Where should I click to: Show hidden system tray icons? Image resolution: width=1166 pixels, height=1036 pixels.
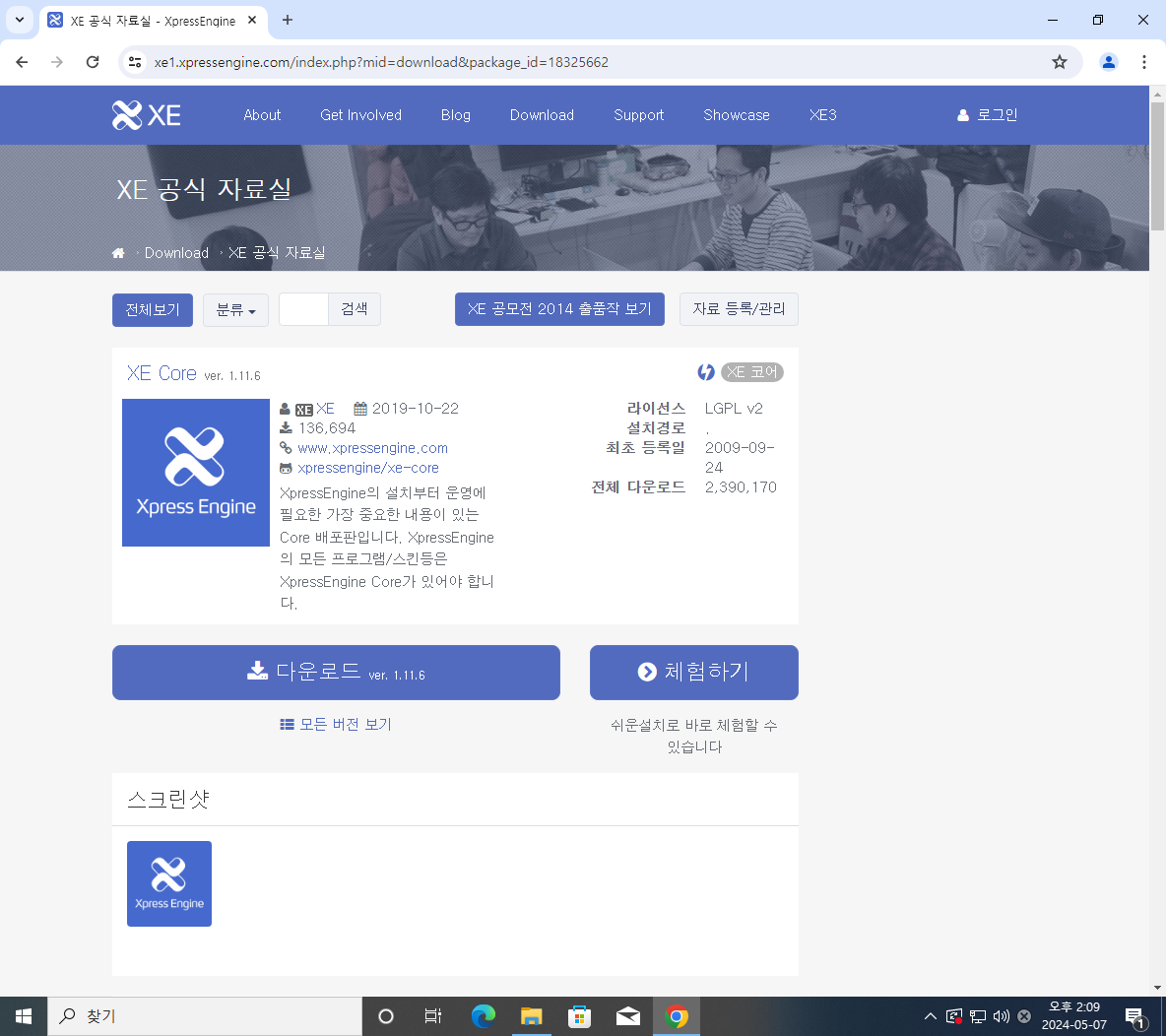[x=931, y=1016]
